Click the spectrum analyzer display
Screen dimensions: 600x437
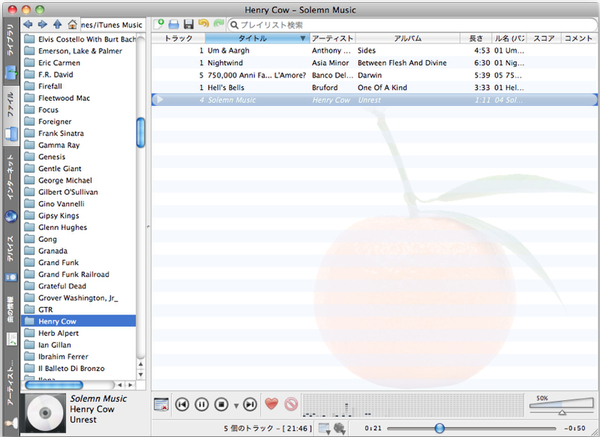click(412, 405)
